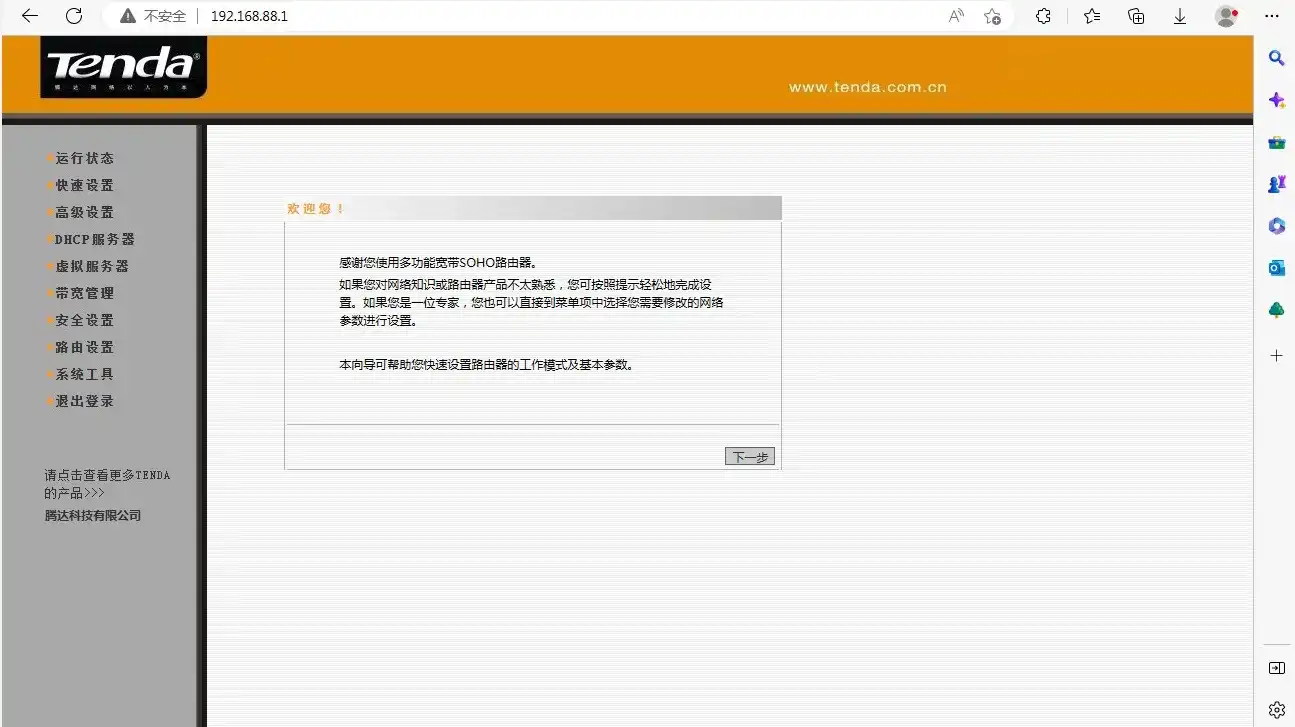Open the not-secure warning icon in address bar

click(127, 16)
